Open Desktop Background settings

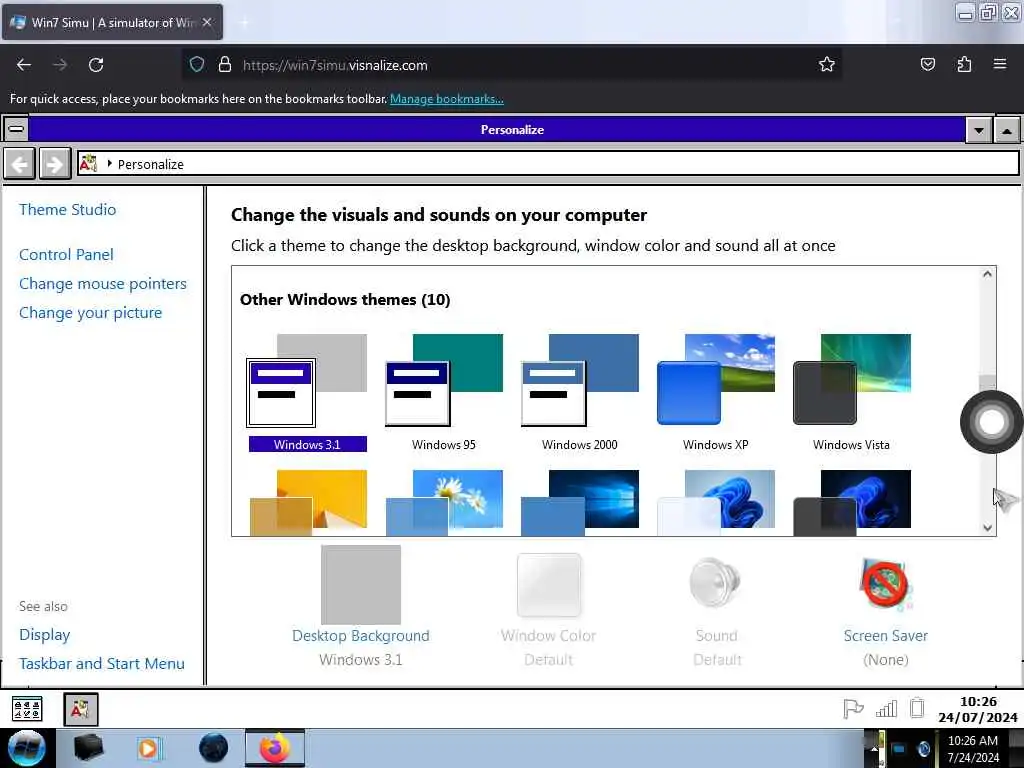pyautogui.click(x=360, y=606)
